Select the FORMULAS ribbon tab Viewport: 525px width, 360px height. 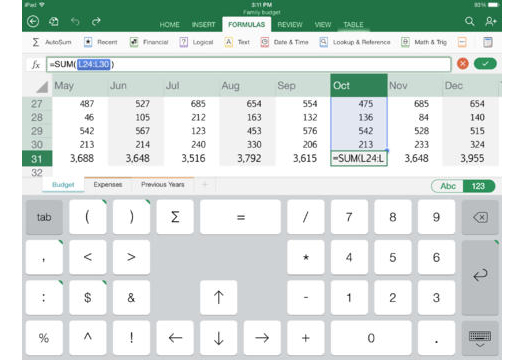247,24
